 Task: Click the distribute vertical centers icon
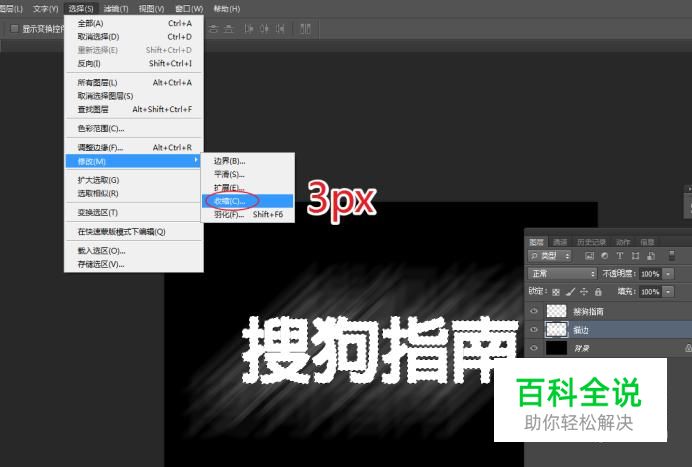214,29
